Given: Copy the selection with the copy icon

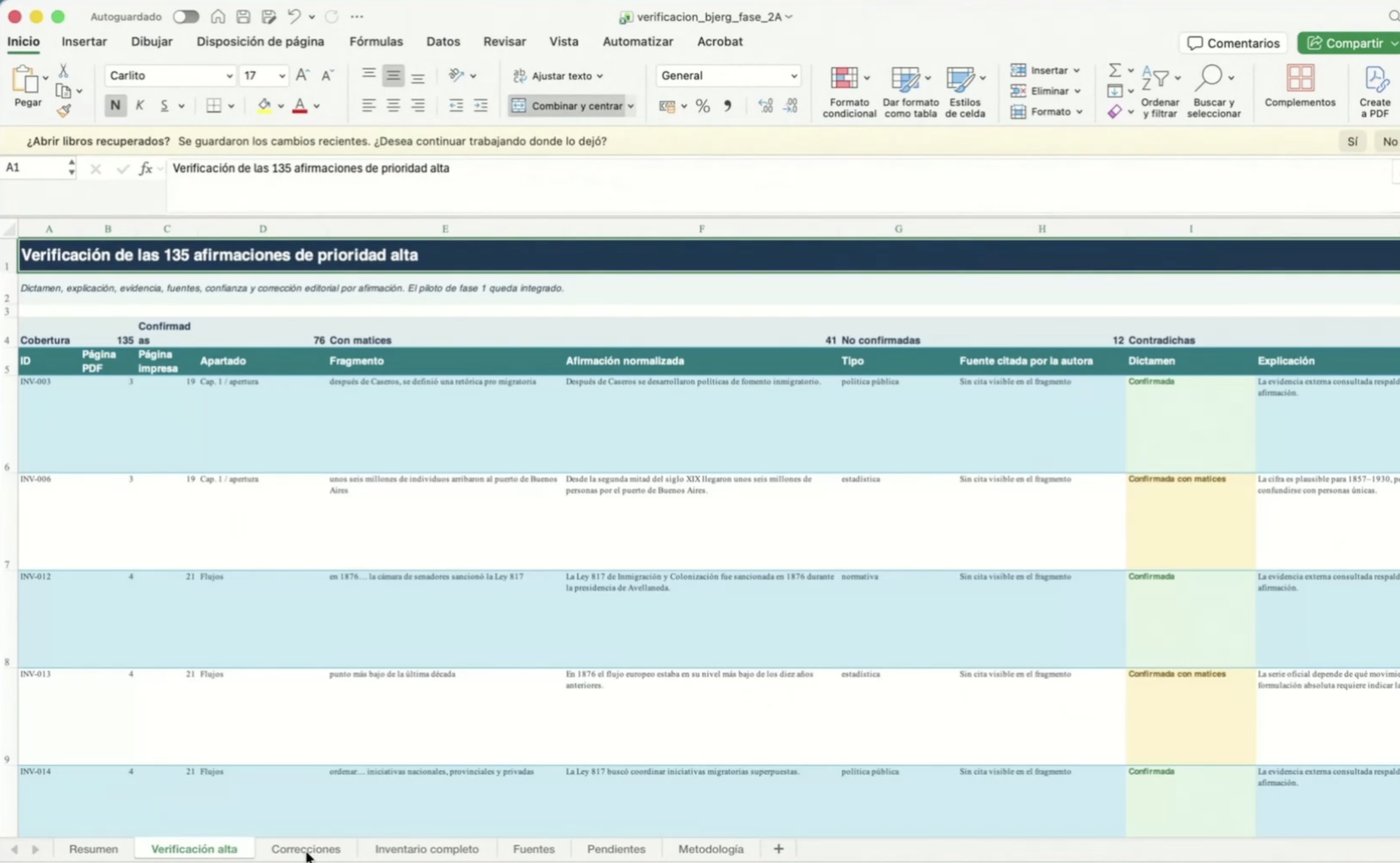Looking at the screenshot, I should click(x=63, y=91).
